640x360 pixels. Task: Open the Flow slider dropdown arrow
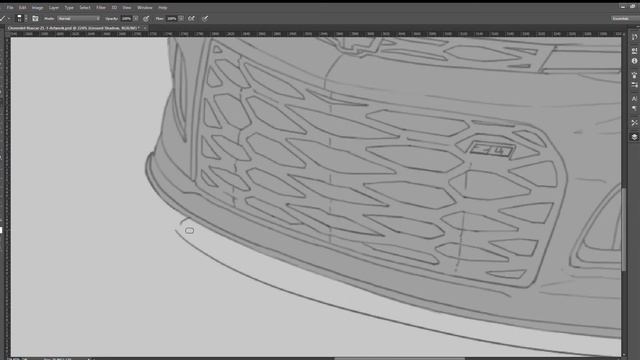[181, 18]
